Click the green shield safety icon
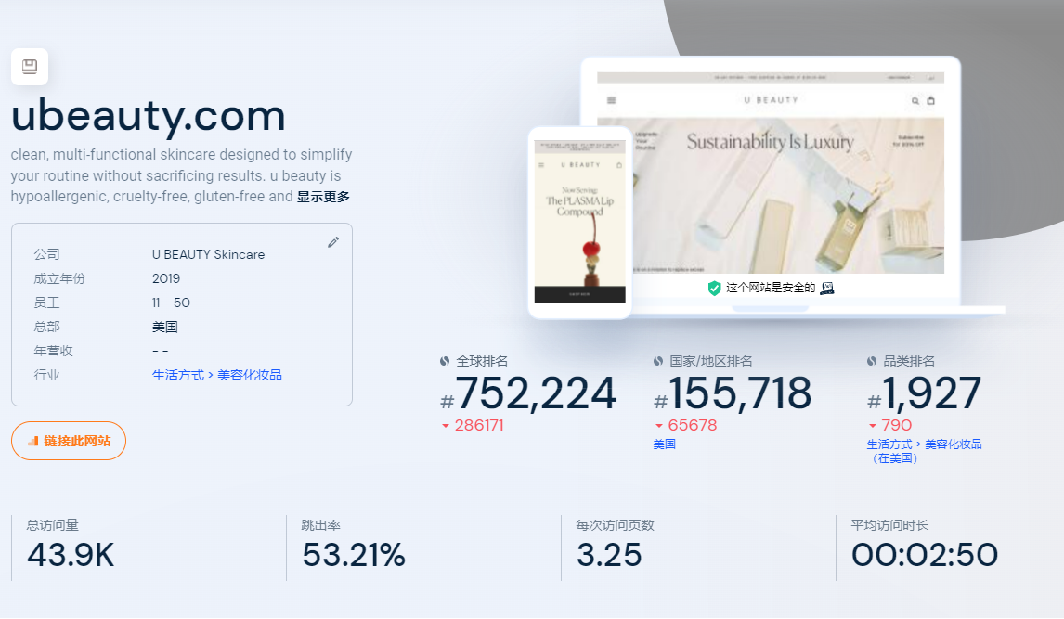The height and width of the screenshot is (619, 1064). [x=714, y=288]
